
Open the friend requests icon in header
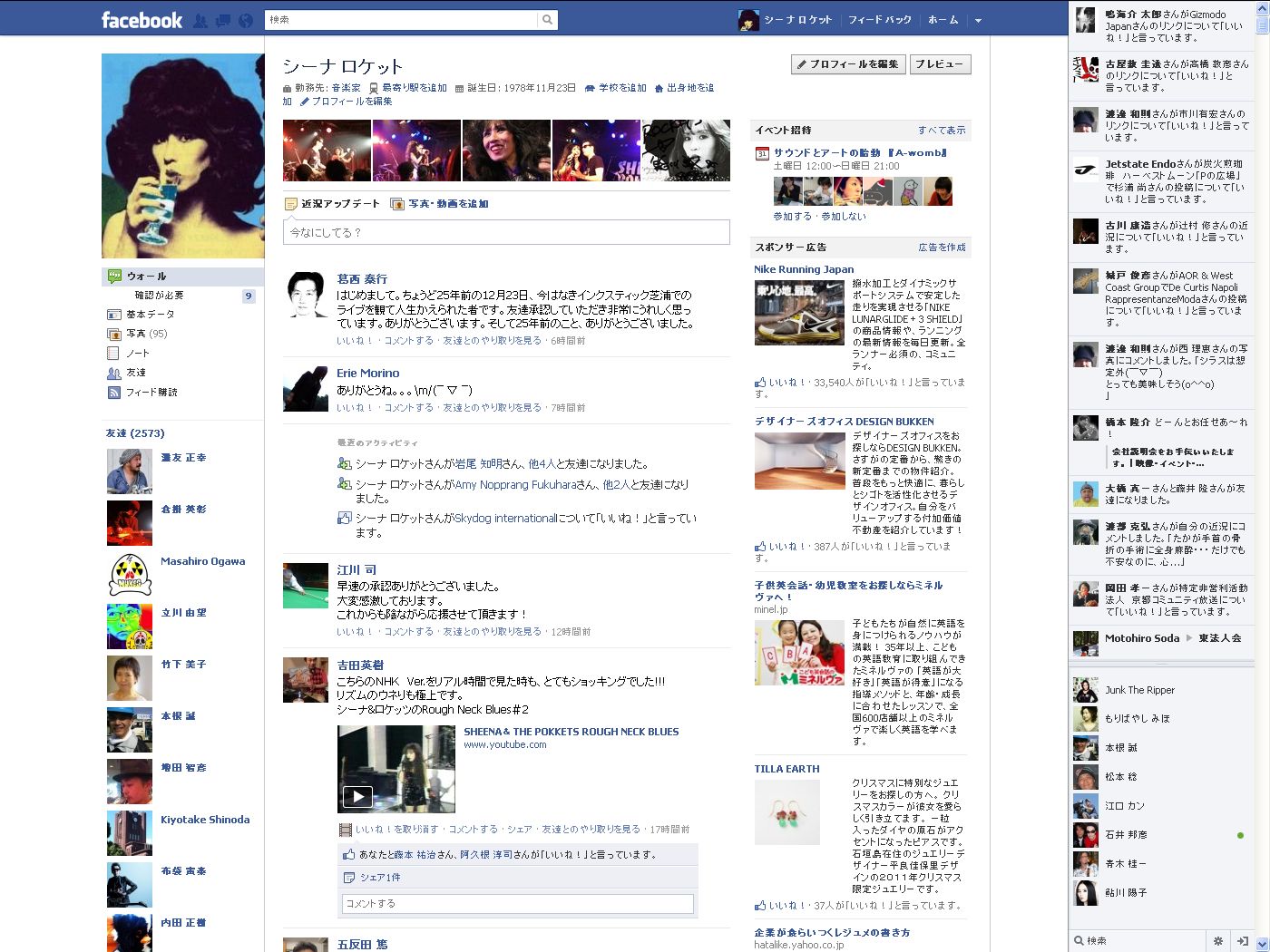(x=200, y=20)
